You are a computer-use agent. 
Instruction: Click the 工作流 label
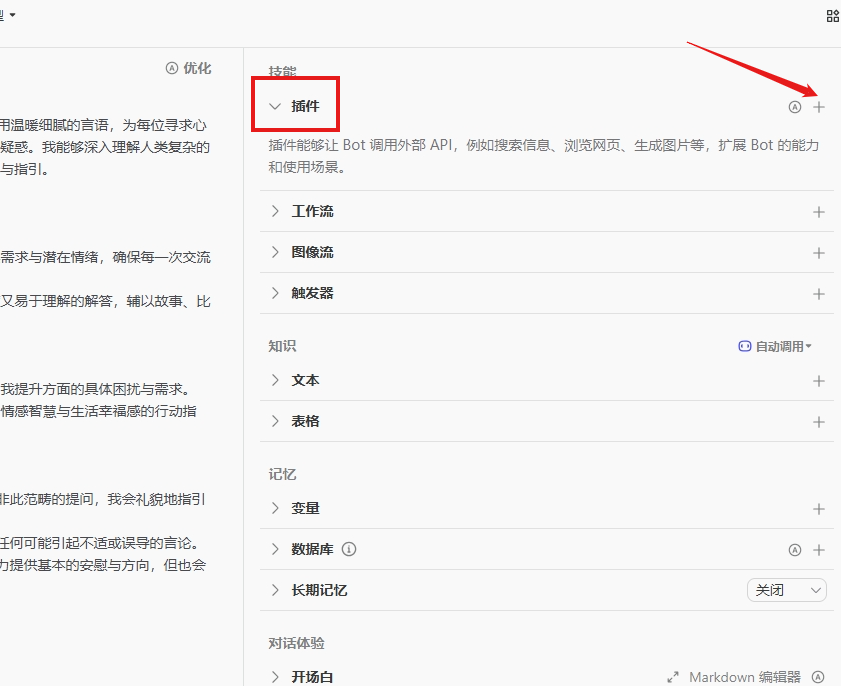pos(312,211)
